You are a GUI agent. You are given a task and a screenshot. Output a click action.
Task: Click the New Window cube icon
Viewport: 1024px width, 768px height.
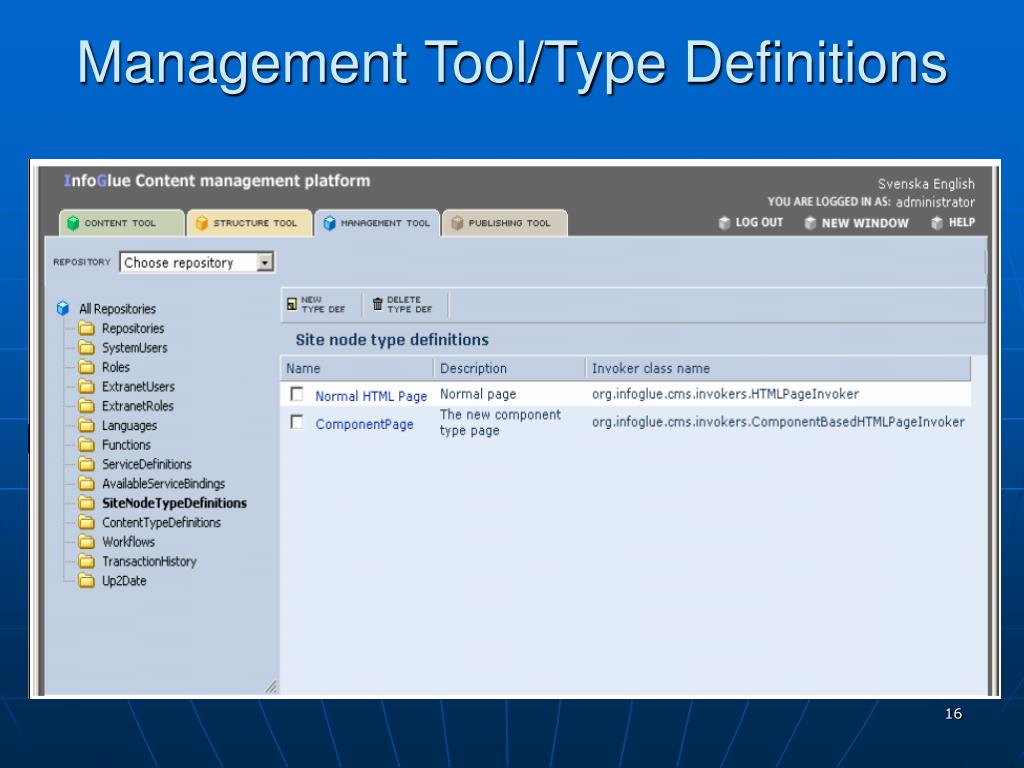[x=810, y=223]
